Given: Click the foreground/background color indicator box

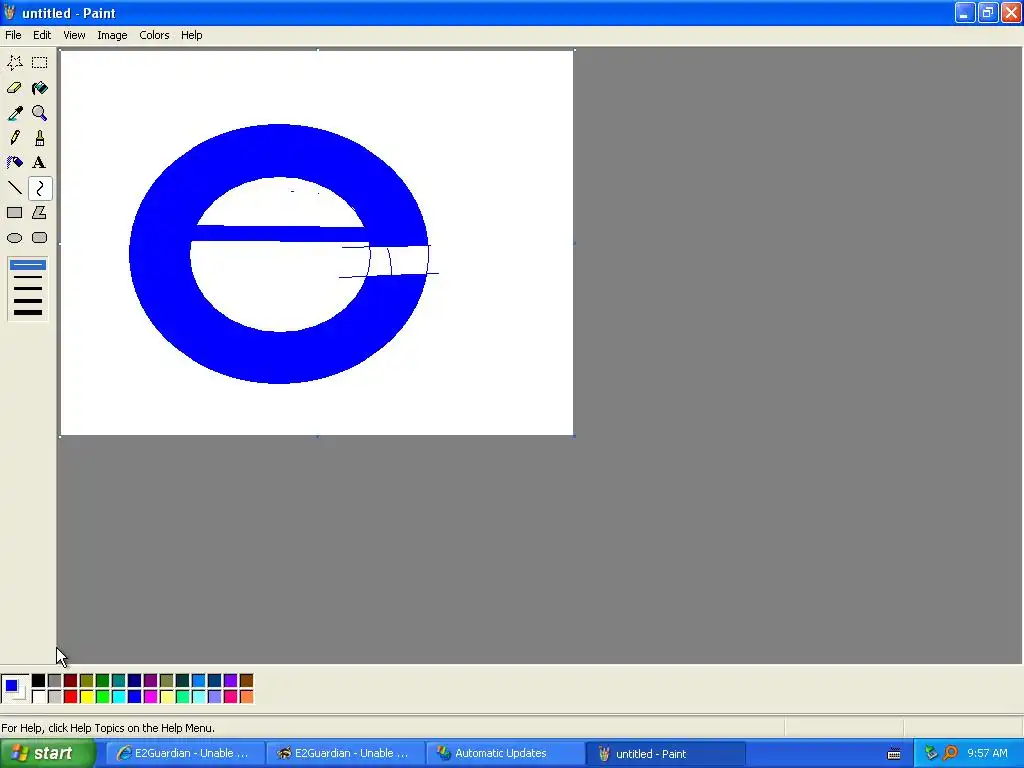Looking at the screenshot, I should (x=14, y=689).
